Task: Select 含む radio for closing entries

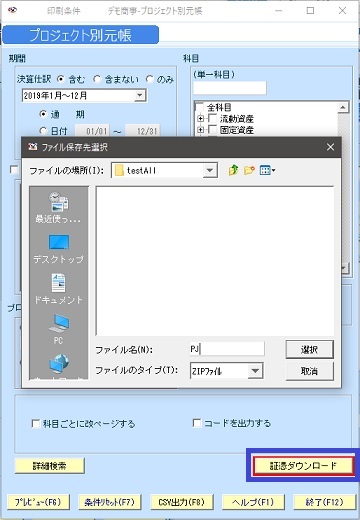Action: pyautogui.click(x=61, y=79)
